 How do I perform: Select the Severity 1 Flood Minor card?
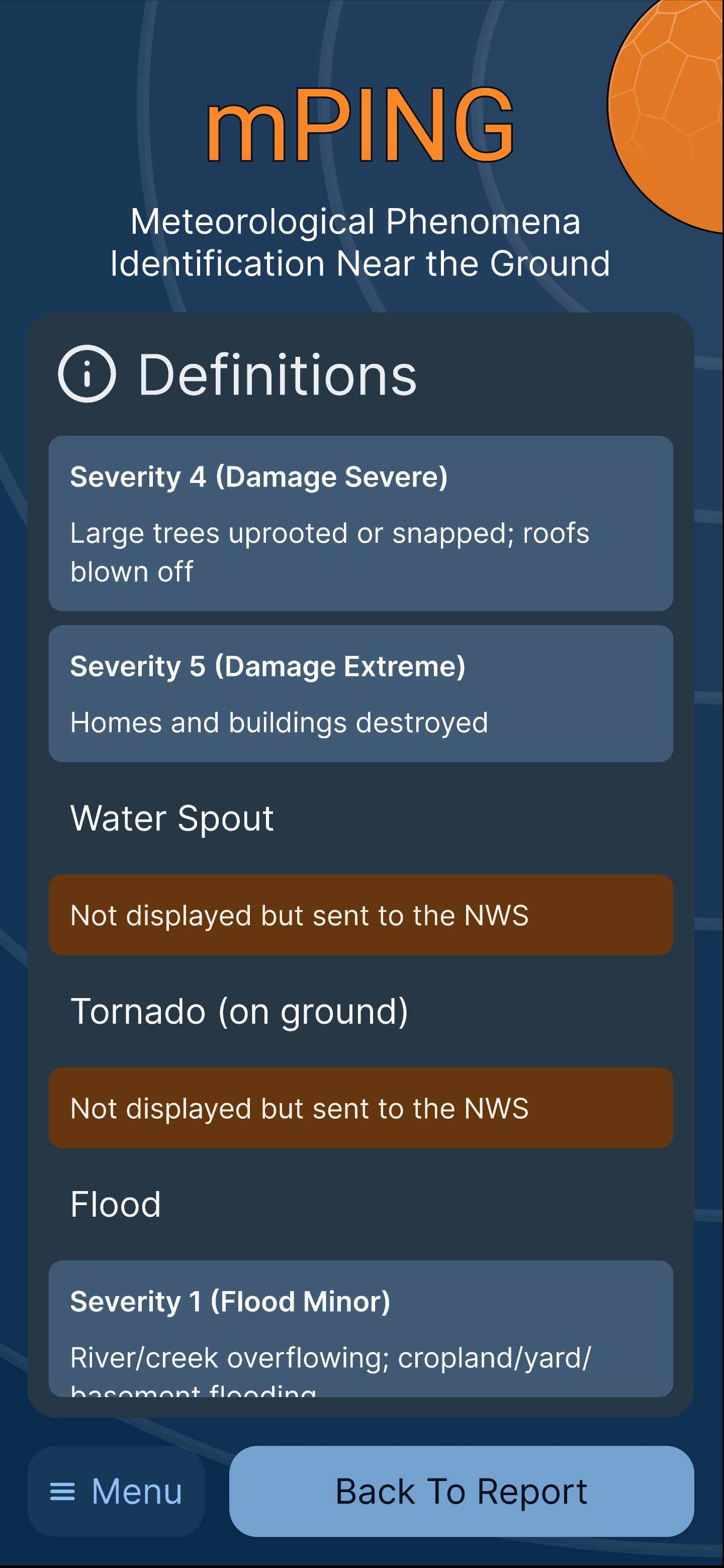point(360,1329)
